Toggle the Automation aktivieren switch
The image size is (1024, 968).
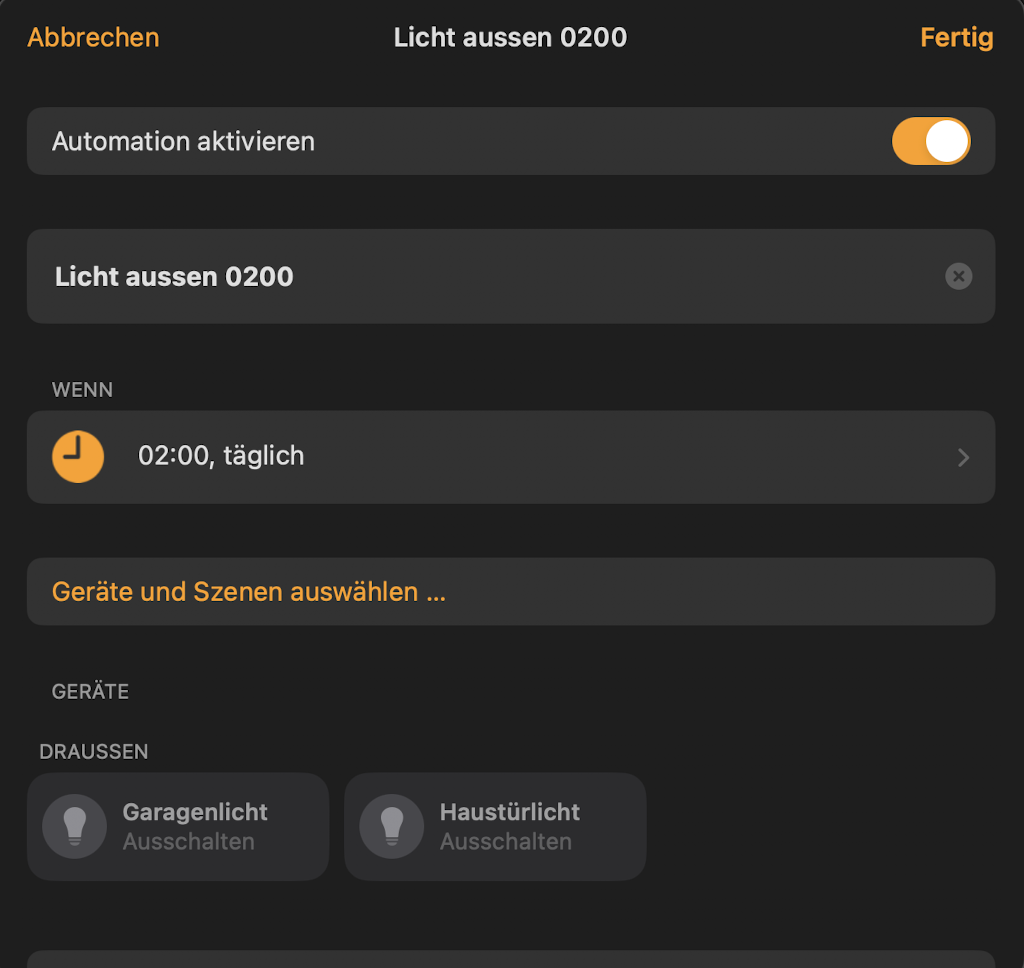[x=930, y=141]
